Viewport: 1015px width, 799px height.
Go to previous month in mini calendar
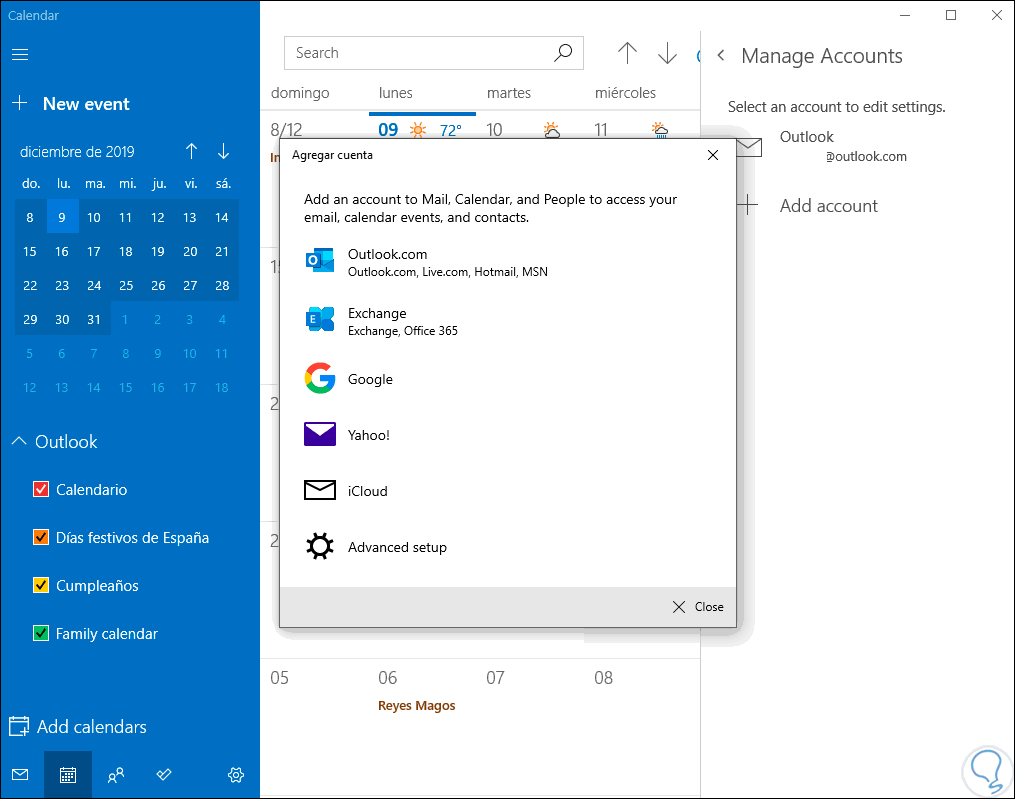tap(191, 152)
